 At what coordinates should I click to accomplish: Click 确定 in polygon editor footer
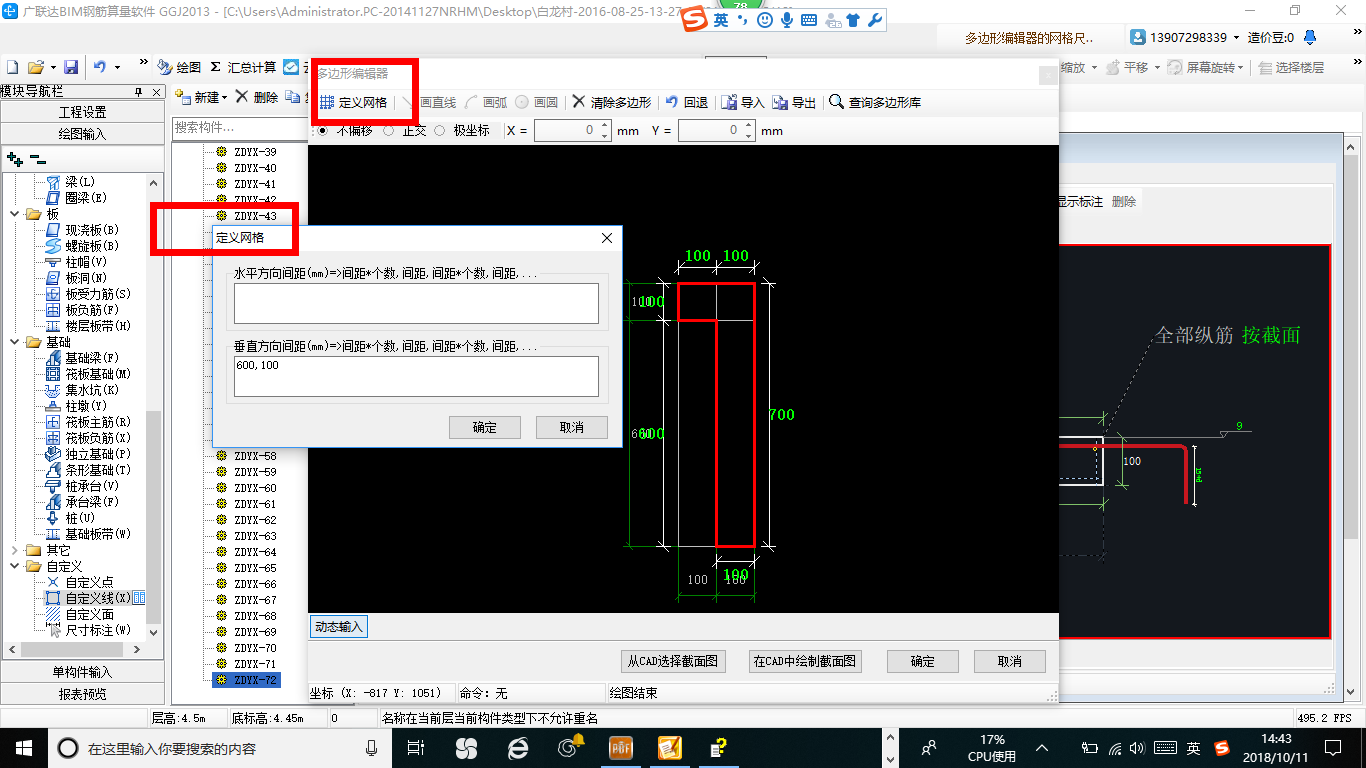pyautogui.click(x=922, y=661)
